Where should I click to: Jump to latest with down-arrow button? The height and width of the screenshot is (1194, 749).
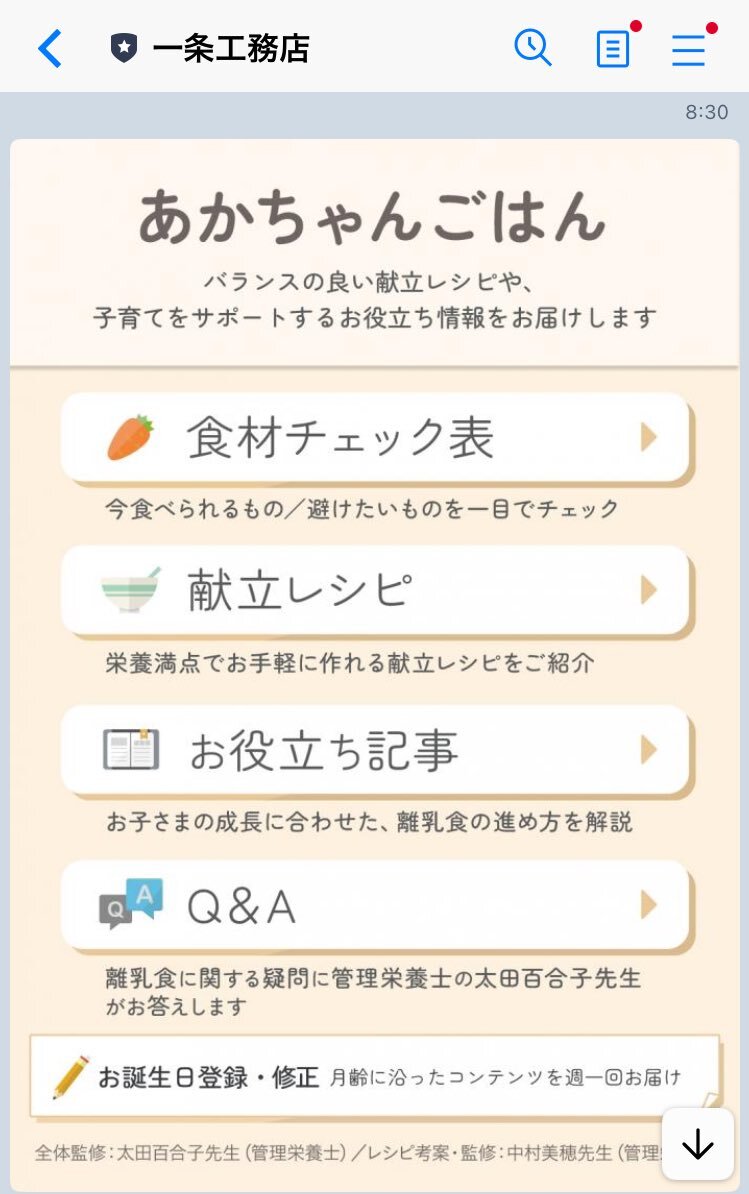pyautogui.click(x=697, y=1144)
